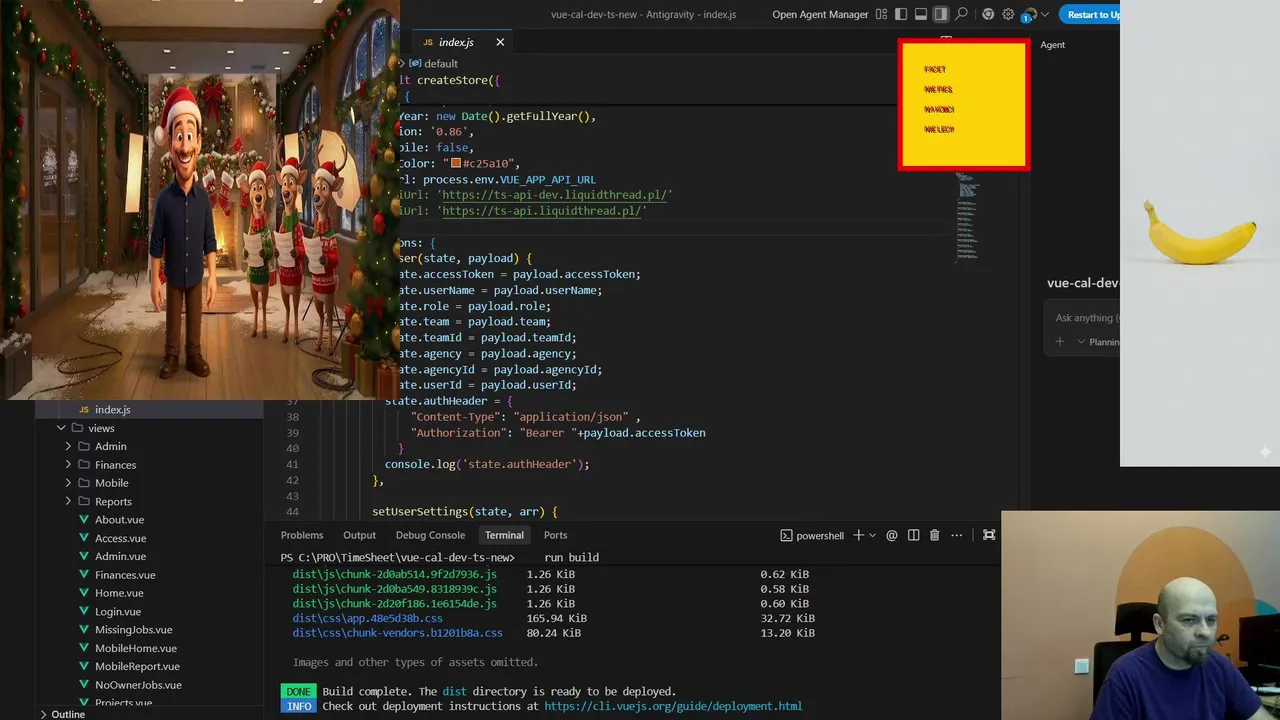Open the cli.vuejs.org deployment guide link
This screenshot has height=720, width=1280.
coord(673,706)
